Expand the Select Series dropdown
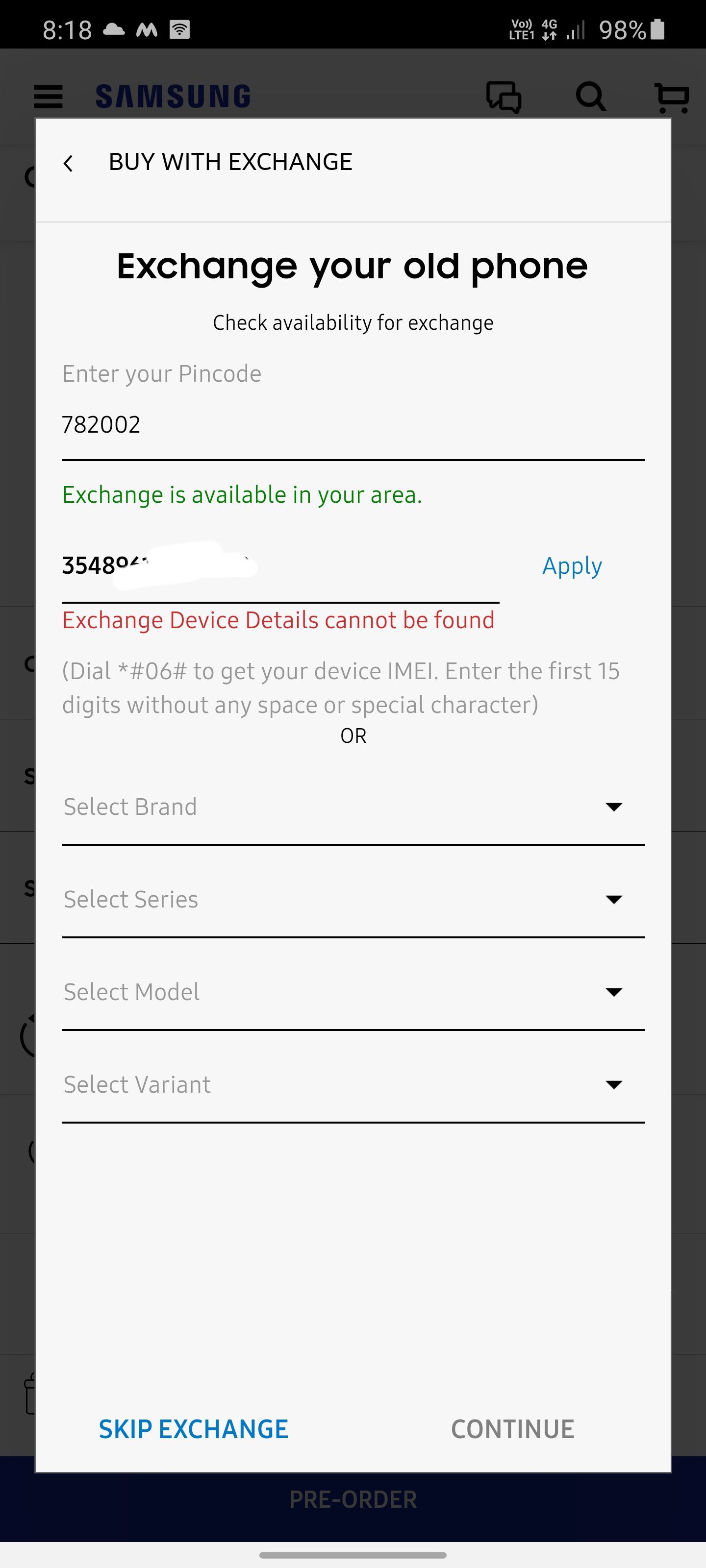Image resolution: width=706 pixels, height=1568 pixels. (x=353, y=899)
